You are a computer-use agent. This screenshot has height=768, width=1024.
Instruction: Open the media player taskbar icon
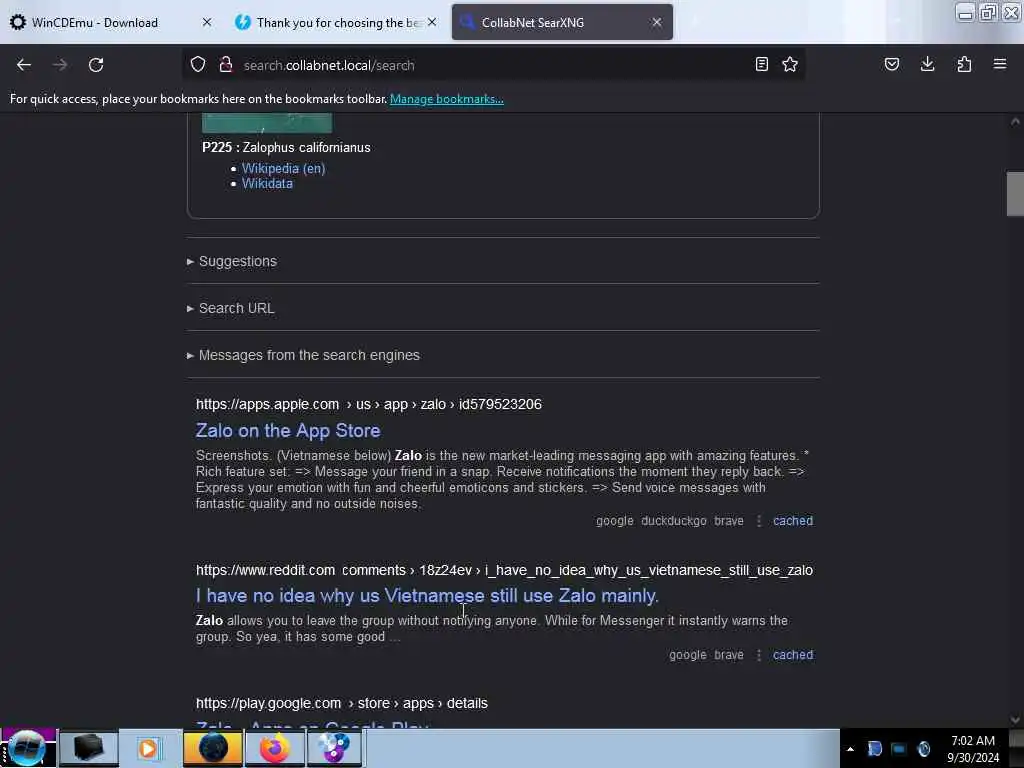(149, 748)
